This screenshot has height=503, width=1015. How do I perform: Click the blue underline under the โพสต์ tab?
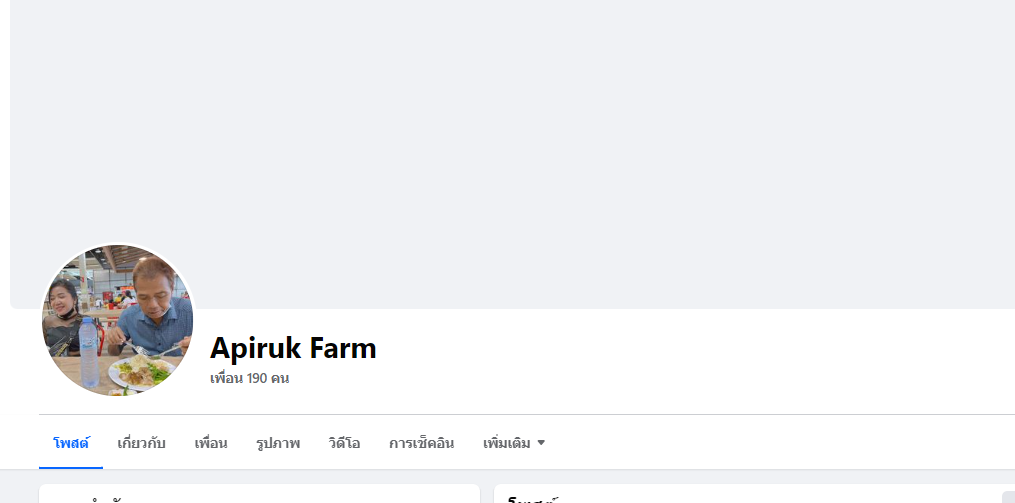pyautogui.click(x=71, y=467)
